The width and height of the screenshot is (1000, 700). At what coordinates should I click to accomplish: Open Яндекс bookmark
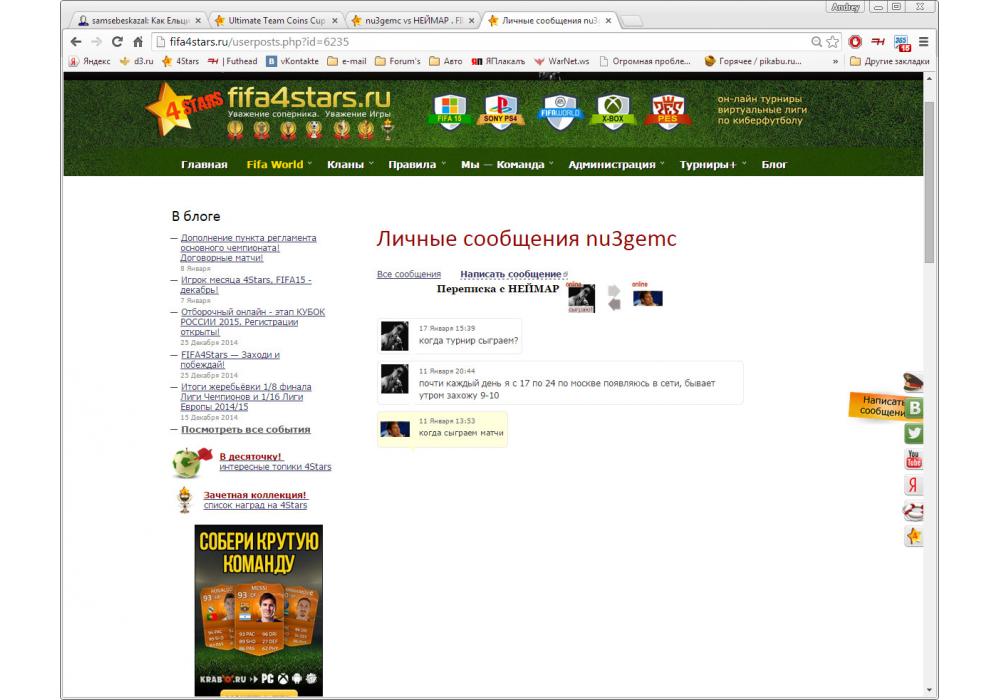(90, 61)
